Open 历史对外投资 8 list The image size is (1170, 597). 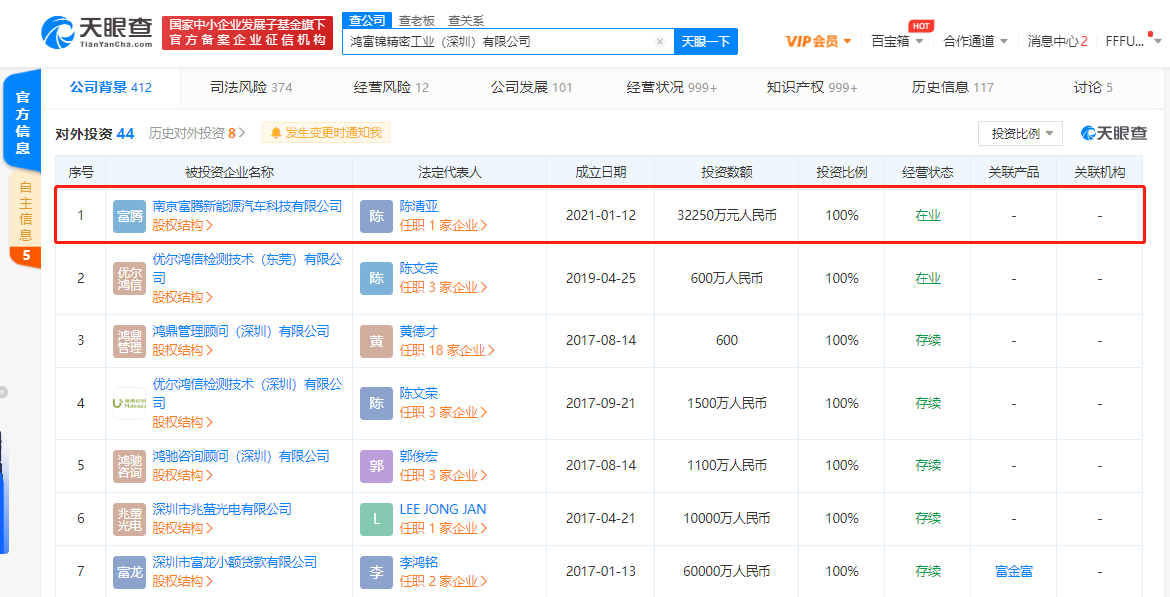pyautogui.click(x=197, y=133)
